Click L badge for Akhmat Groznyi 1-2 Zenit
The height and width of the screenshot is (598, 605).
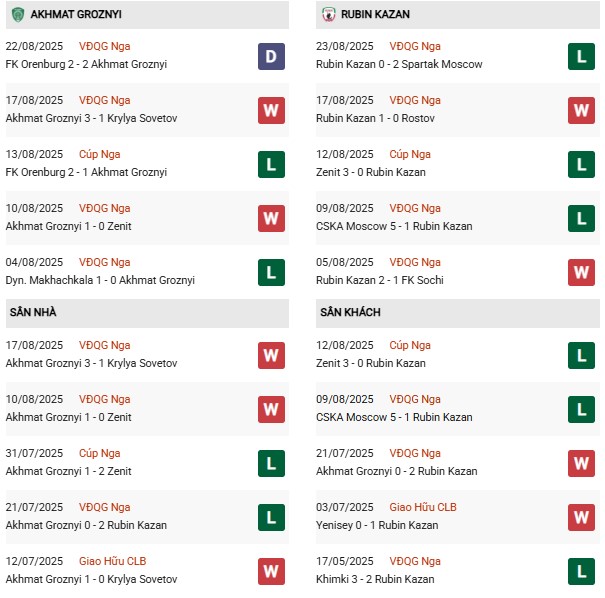(x=271, y=462)
